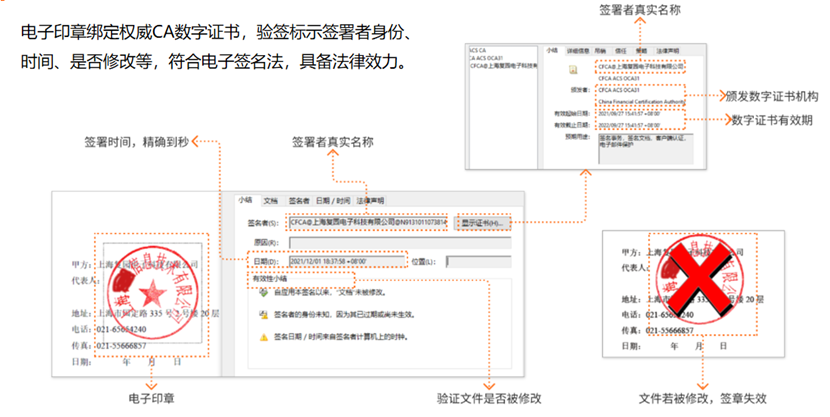Viewport: 830px width, 417px height.
Task: Click text 自应用本签名以来，"文档"未被修改
Action: coord(330,292)
